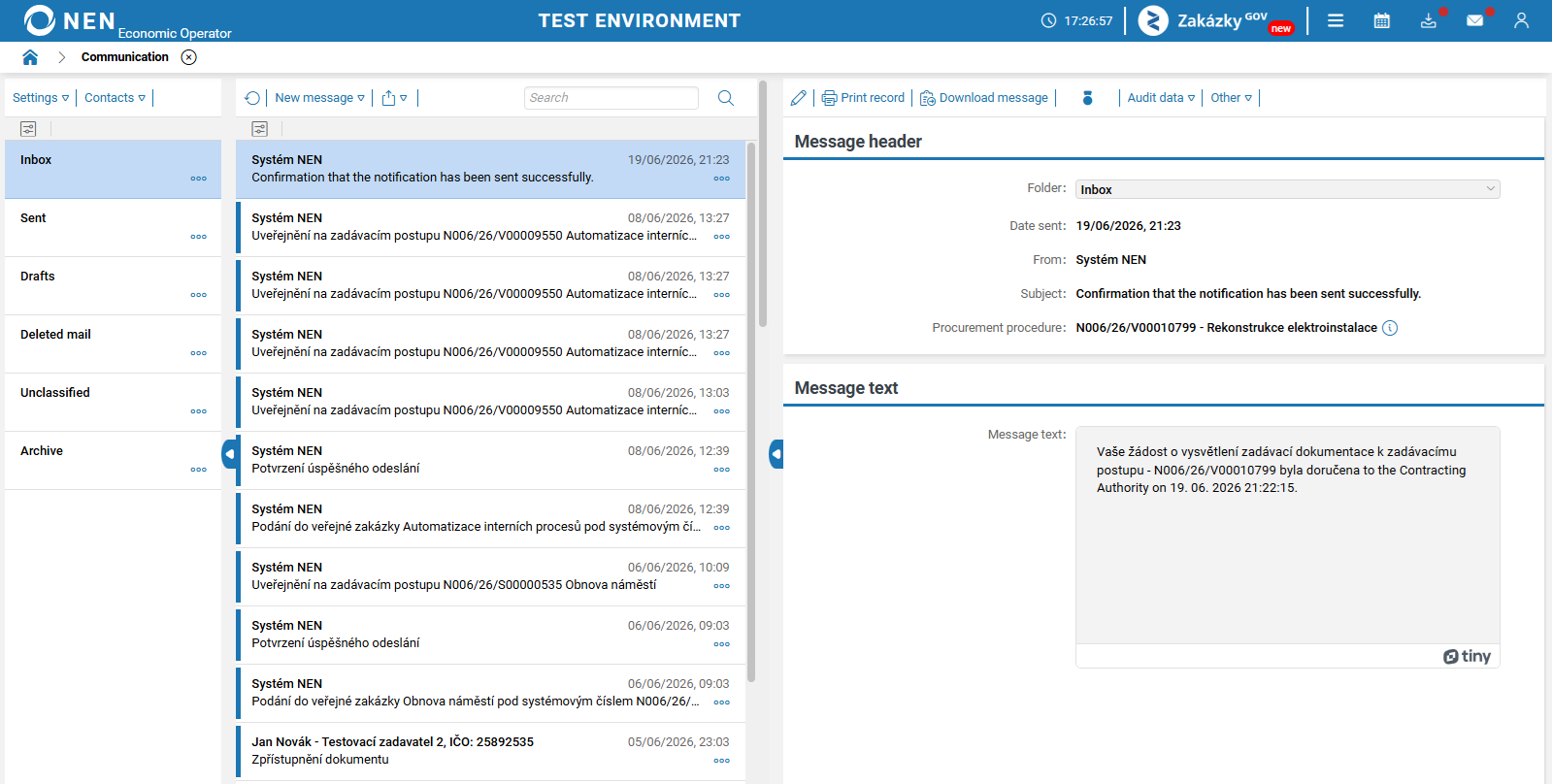Open the 08/06/2026 13:03 Uveřejnění message
The height and width of the screenshot is (784, 1552).
pos(490,403)
